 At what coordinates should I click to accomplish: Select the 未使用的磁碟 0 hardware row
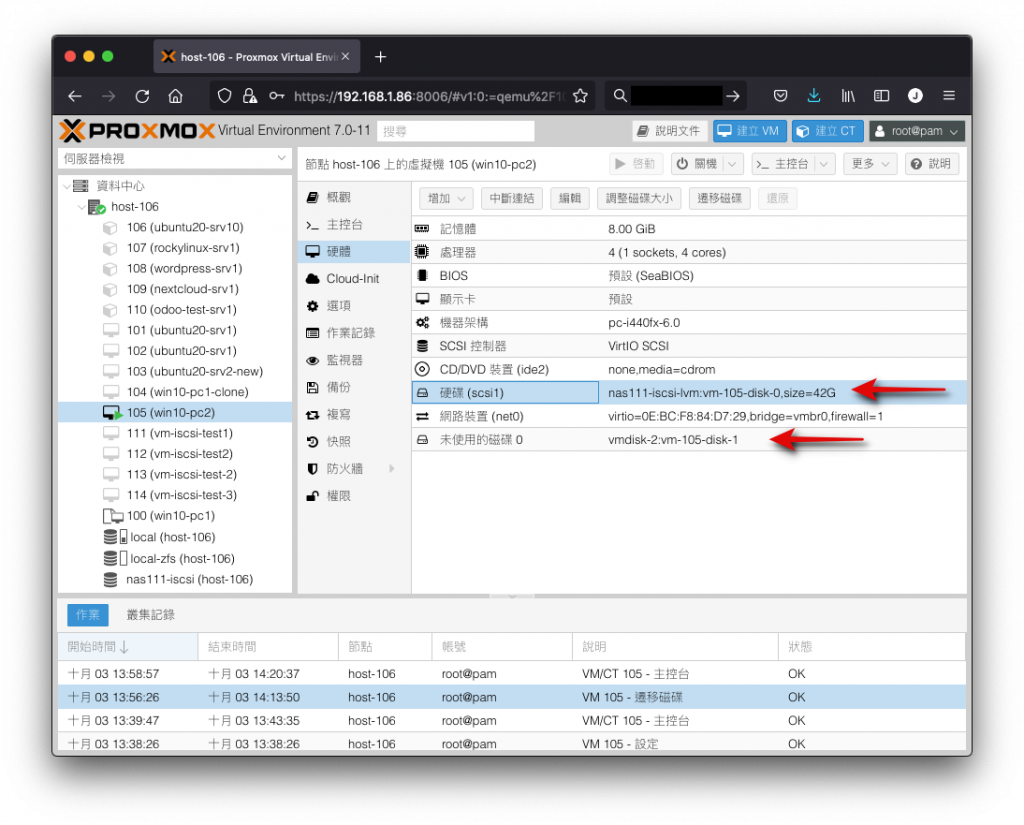tap(689, 440)
